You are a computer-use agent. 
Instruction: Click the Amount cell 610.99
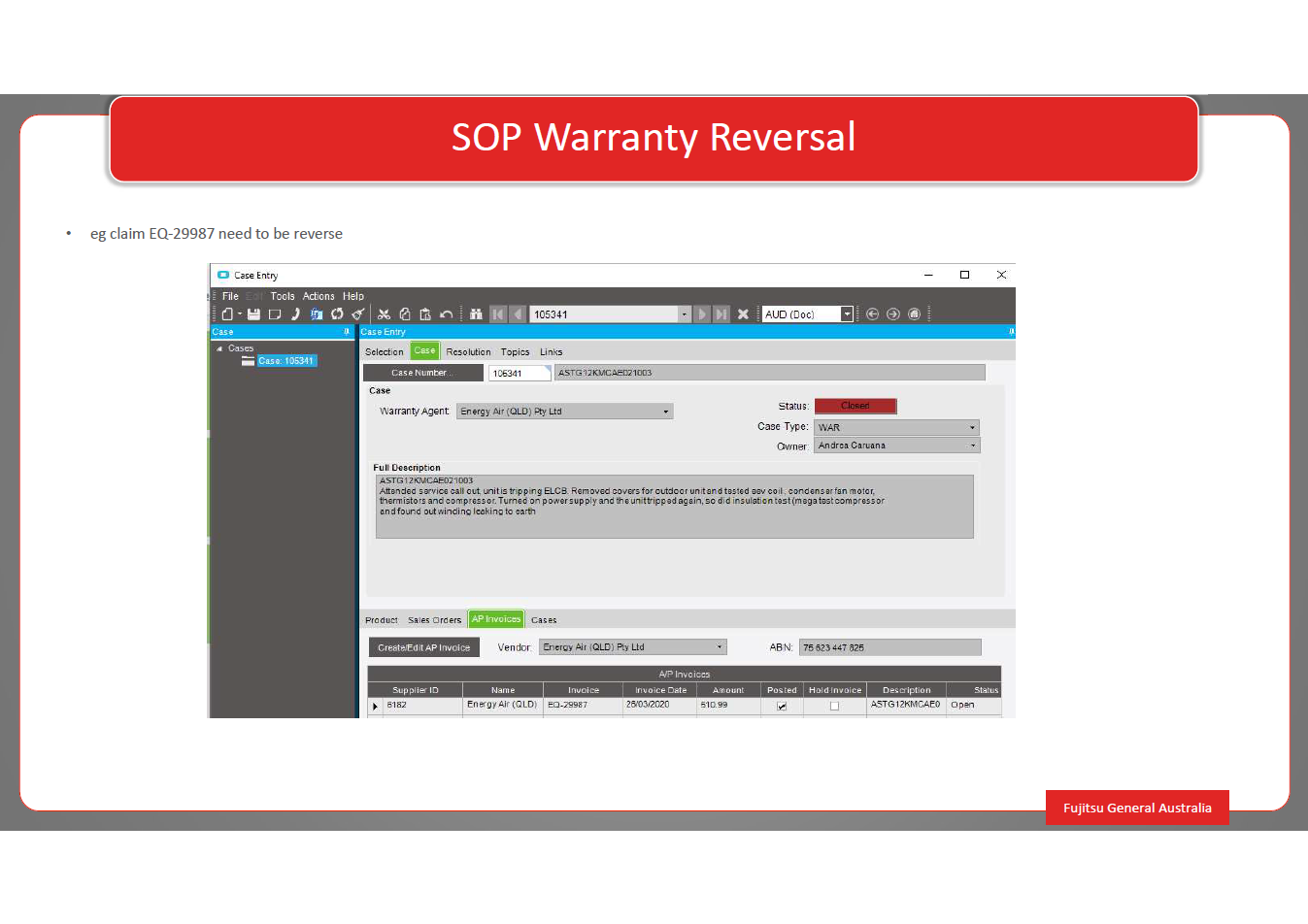729,706
